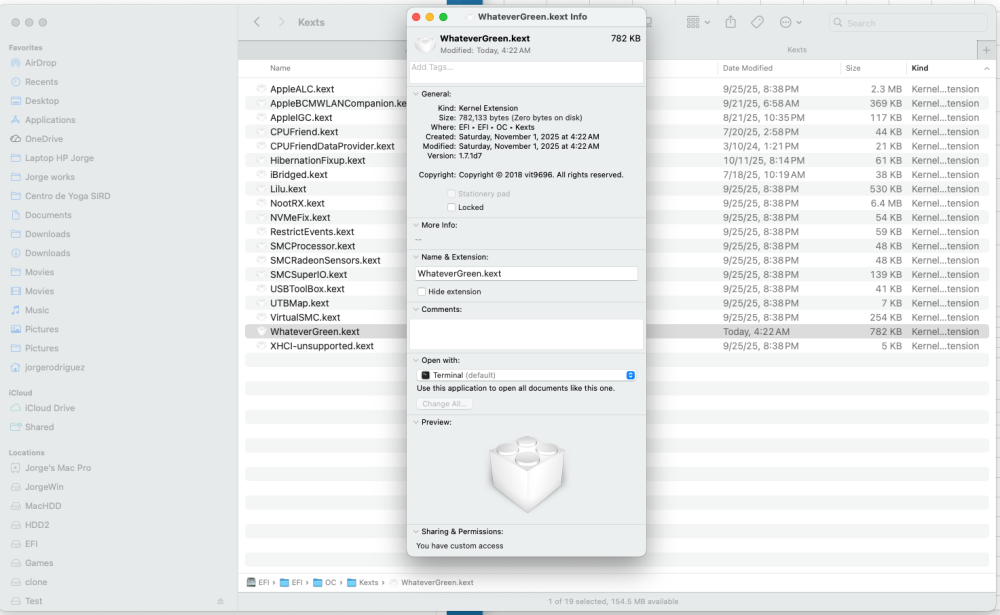
Task: Sort by the Date Modified column header
Action: point(747,68)
